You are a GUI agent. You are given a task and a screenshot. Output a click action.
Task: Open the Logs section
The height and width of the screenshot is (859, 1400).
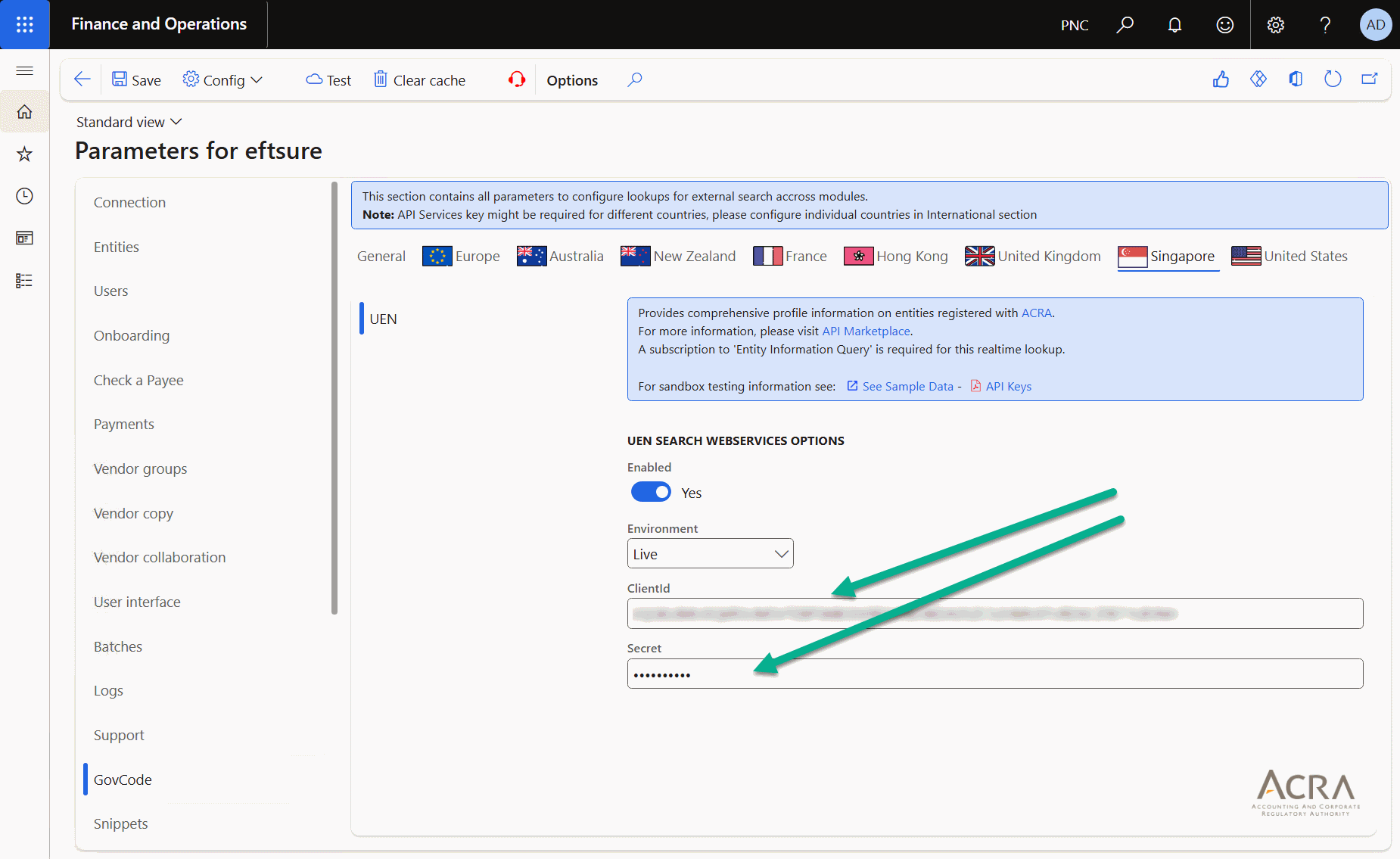[x=108, y=690]
